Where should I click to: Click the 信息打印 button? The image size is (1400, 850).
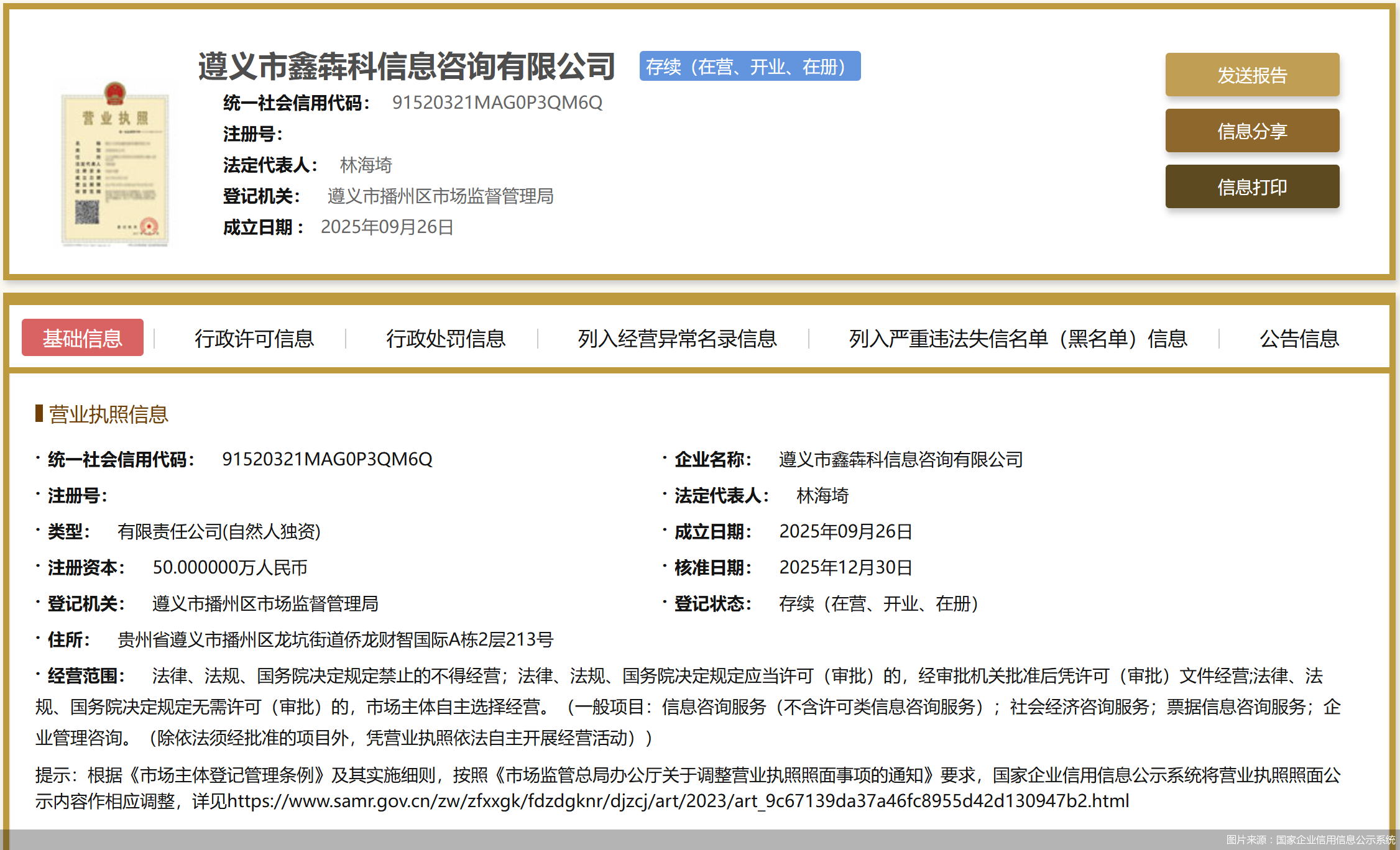pos(1252,186)
